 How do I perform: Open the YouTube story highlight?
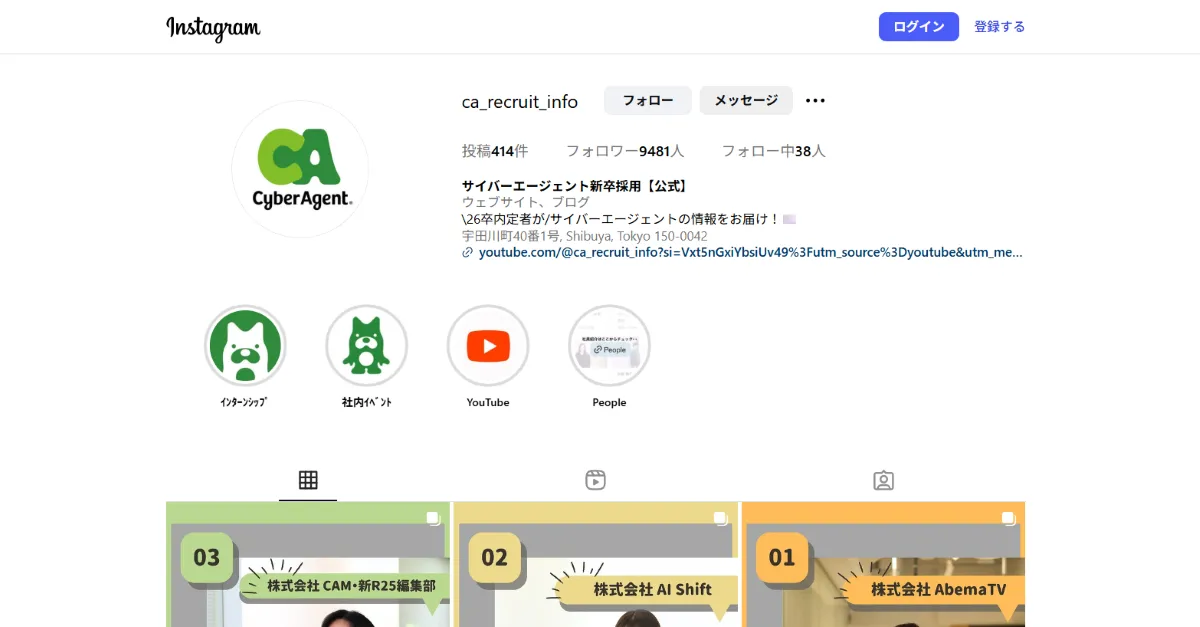(488, 346)
